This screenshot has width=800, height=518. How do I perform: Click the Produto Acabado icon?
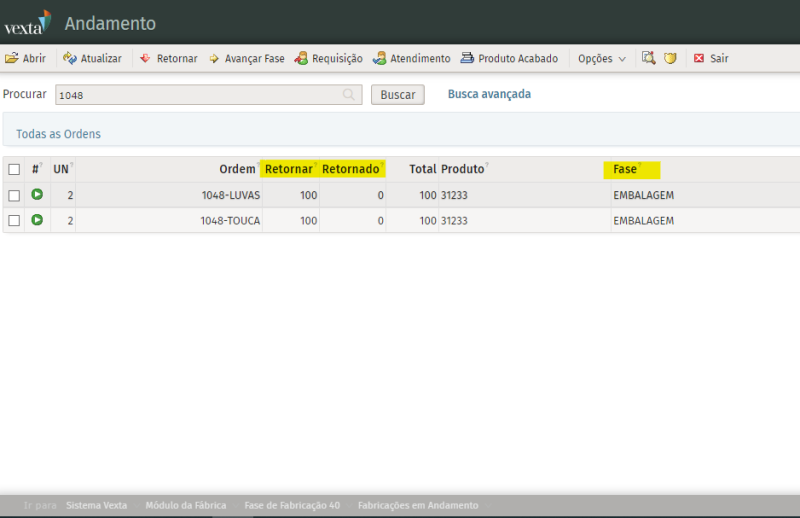point(467,59)
